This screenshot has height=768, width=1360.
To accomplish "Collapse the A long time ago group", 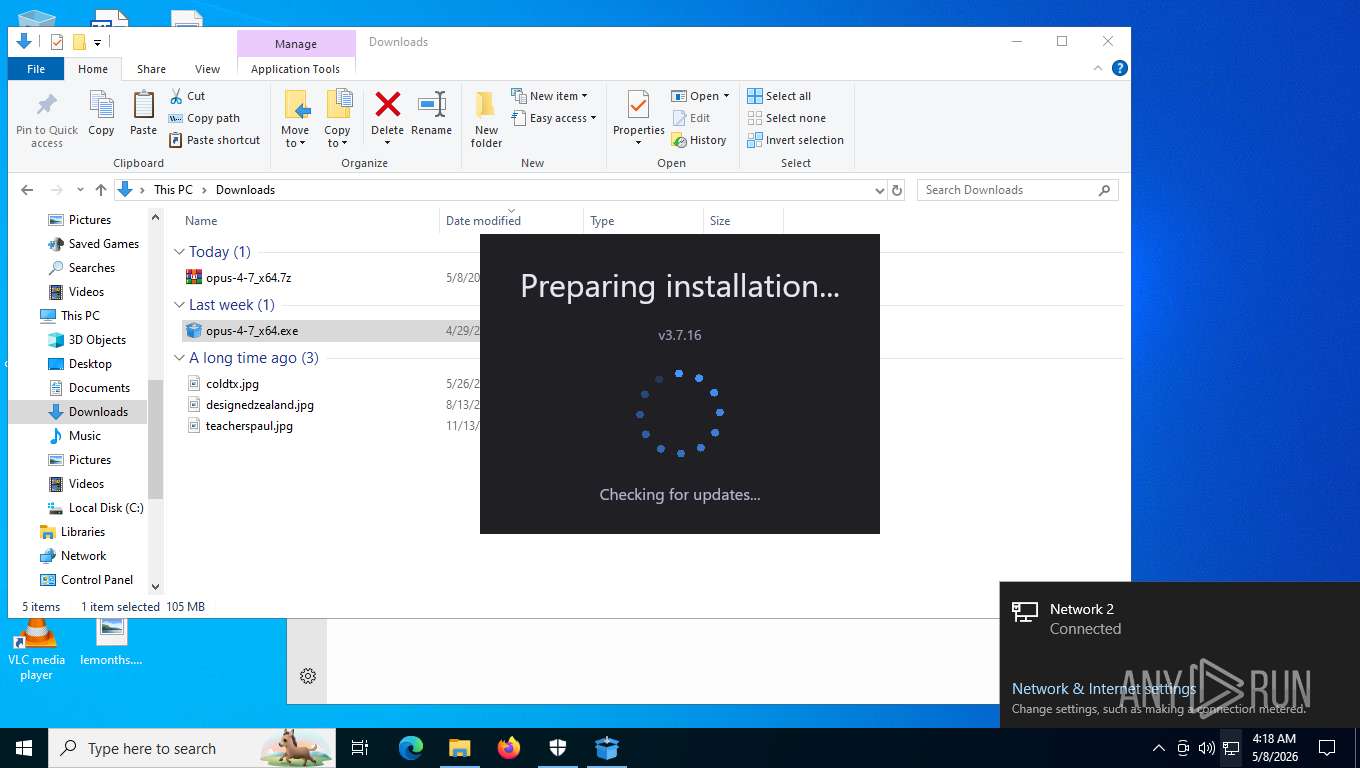I will pos(179,358).
